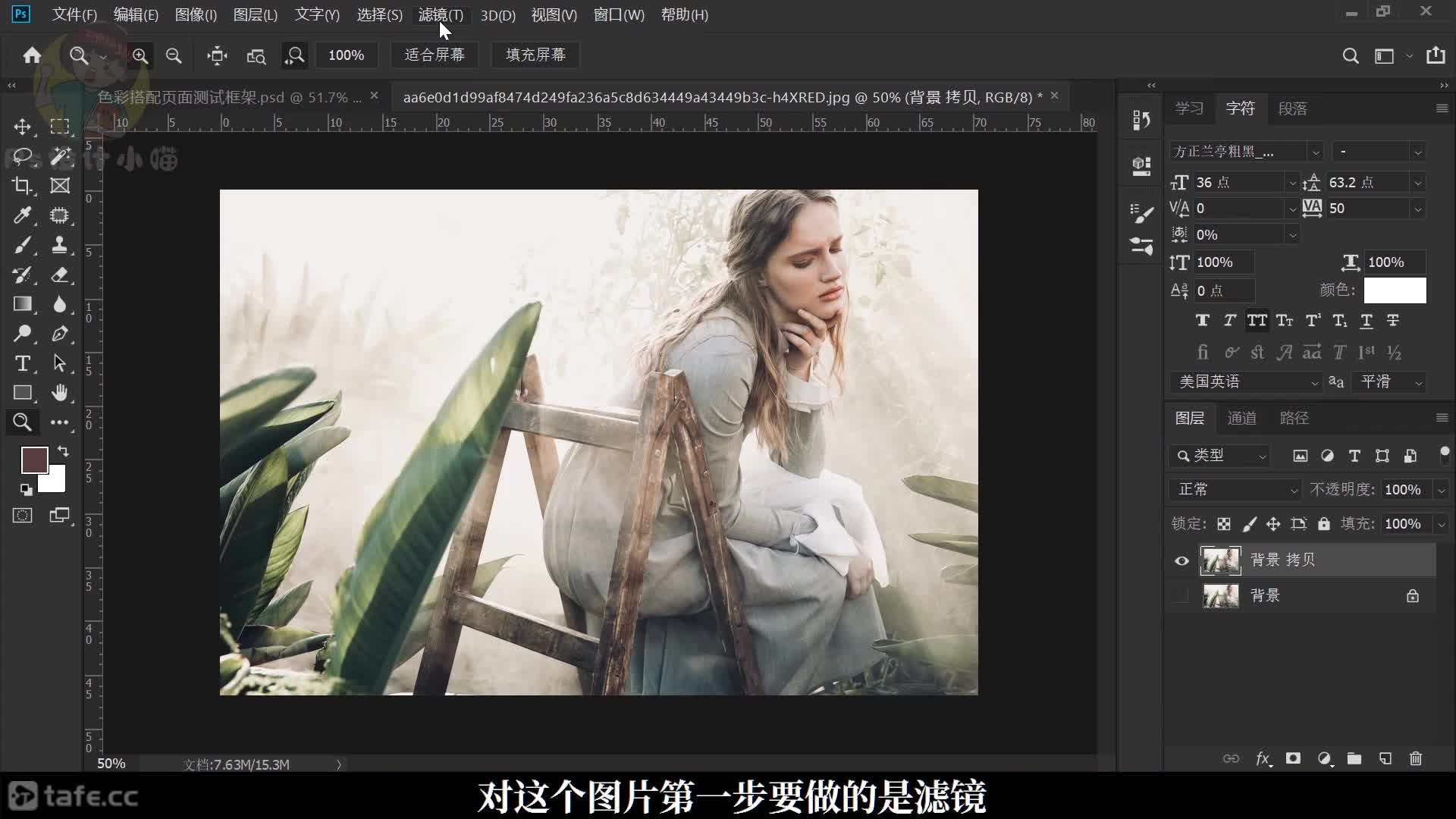Select the Pen tool
1456x819 pixels.
click(60, 334)
